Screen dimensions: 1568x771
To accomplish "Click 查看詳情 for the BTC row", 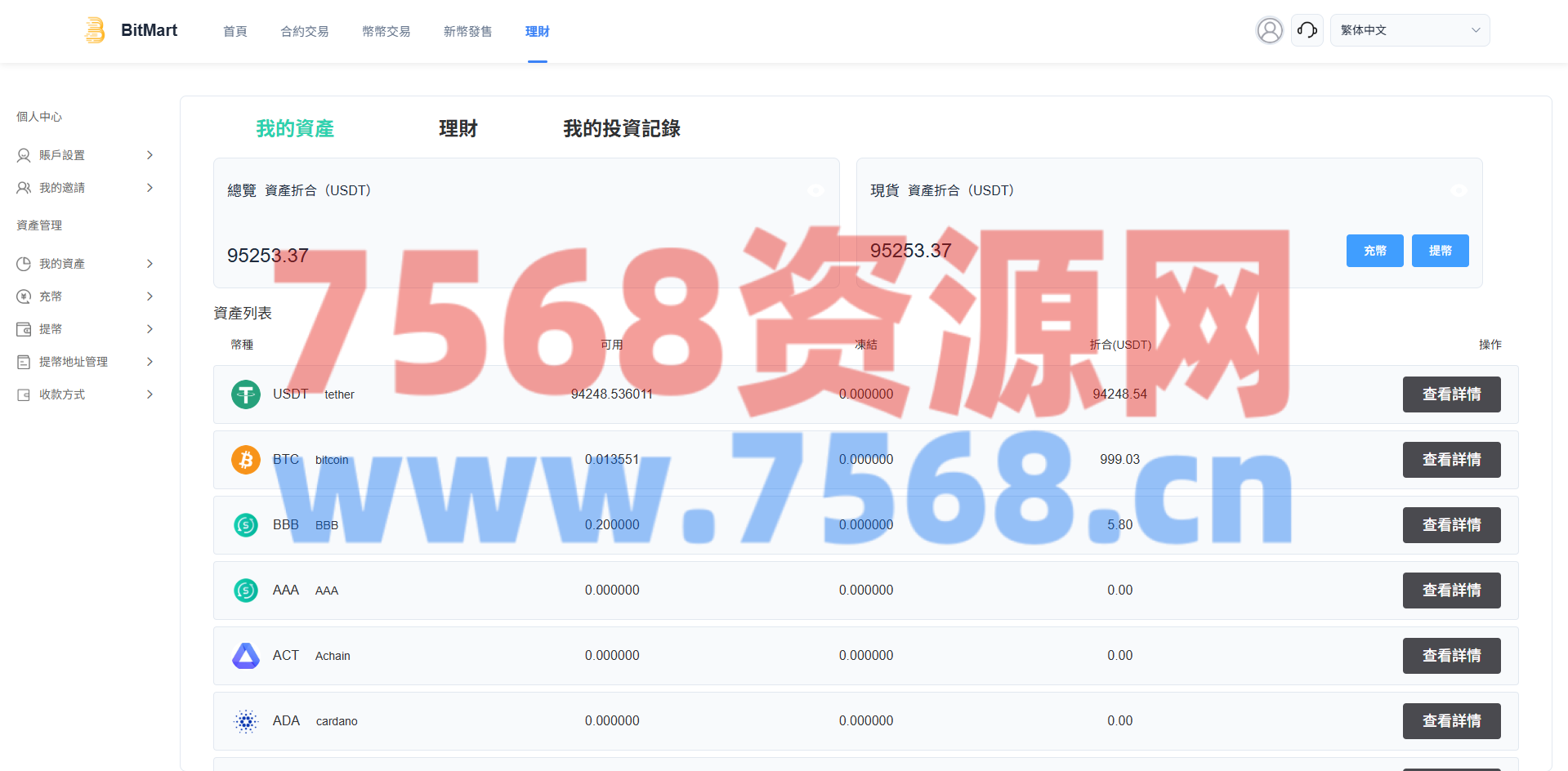I will [x=1451, y=460].
